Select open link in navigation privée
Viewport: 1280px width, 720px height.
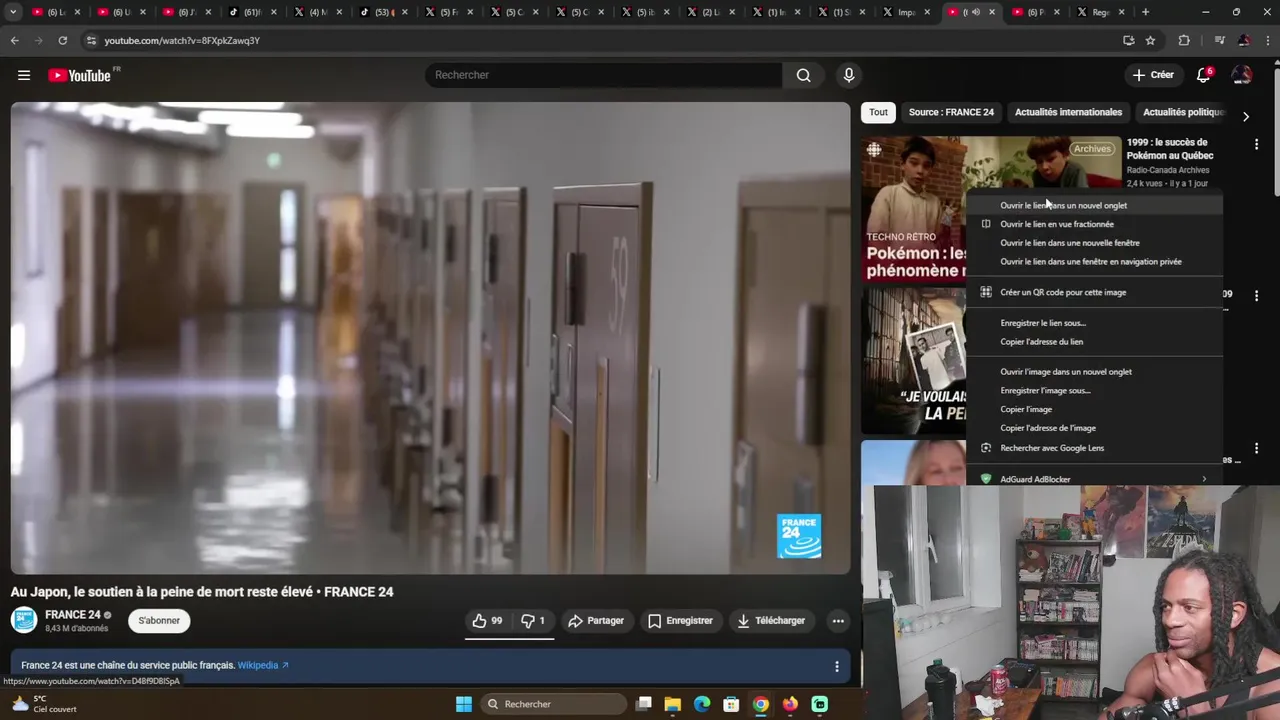pos(1094,262)
